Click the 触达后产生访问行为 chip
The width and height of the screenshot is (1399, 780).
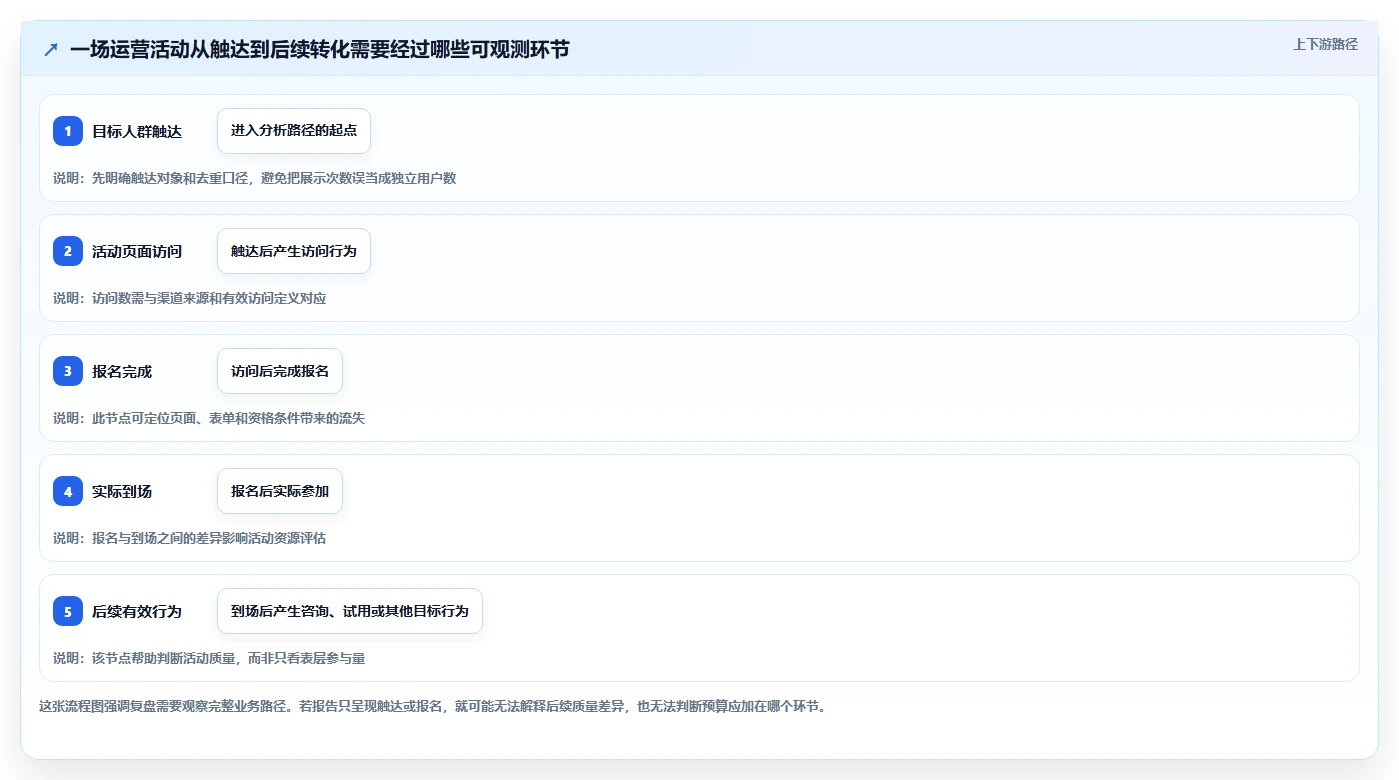(294, 251)
